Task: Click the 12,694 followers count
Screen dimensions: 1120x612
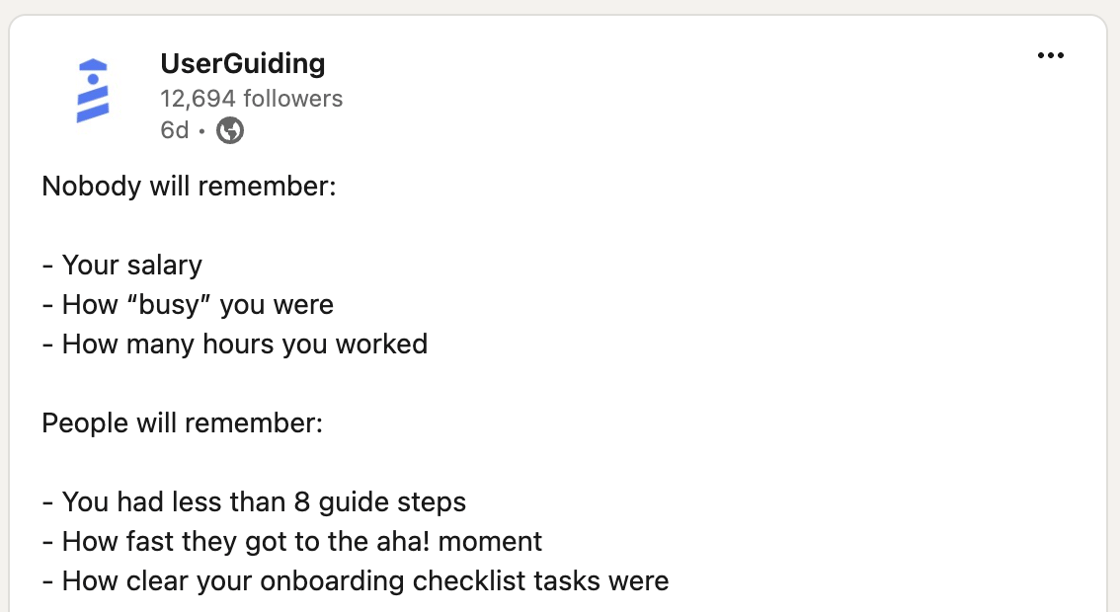Action: 251,98
